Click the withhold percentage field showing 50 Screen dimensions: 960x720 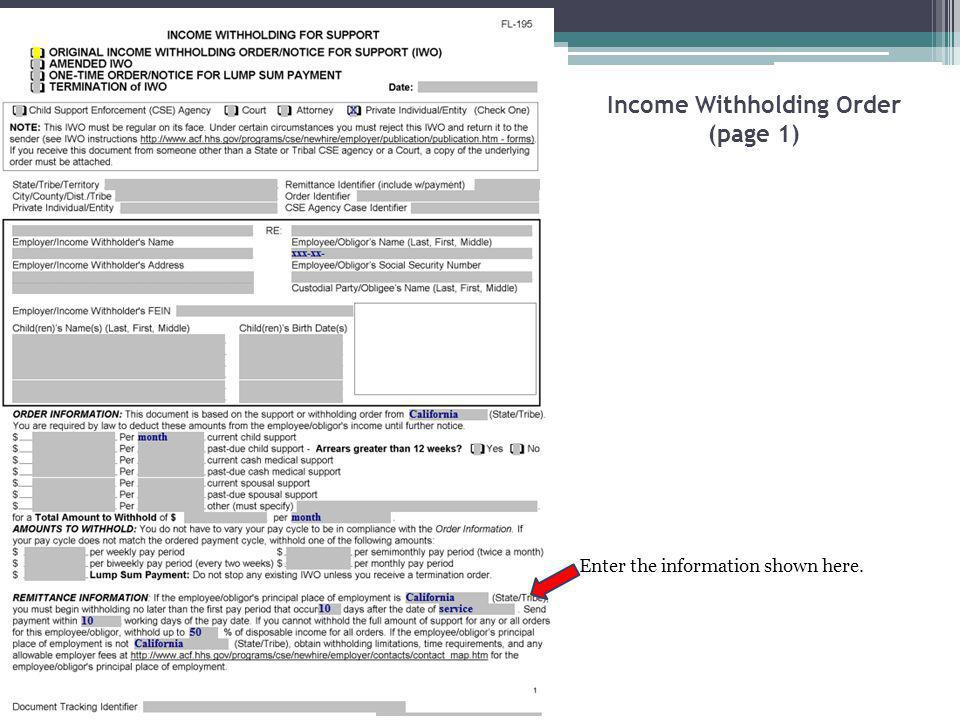203,633
